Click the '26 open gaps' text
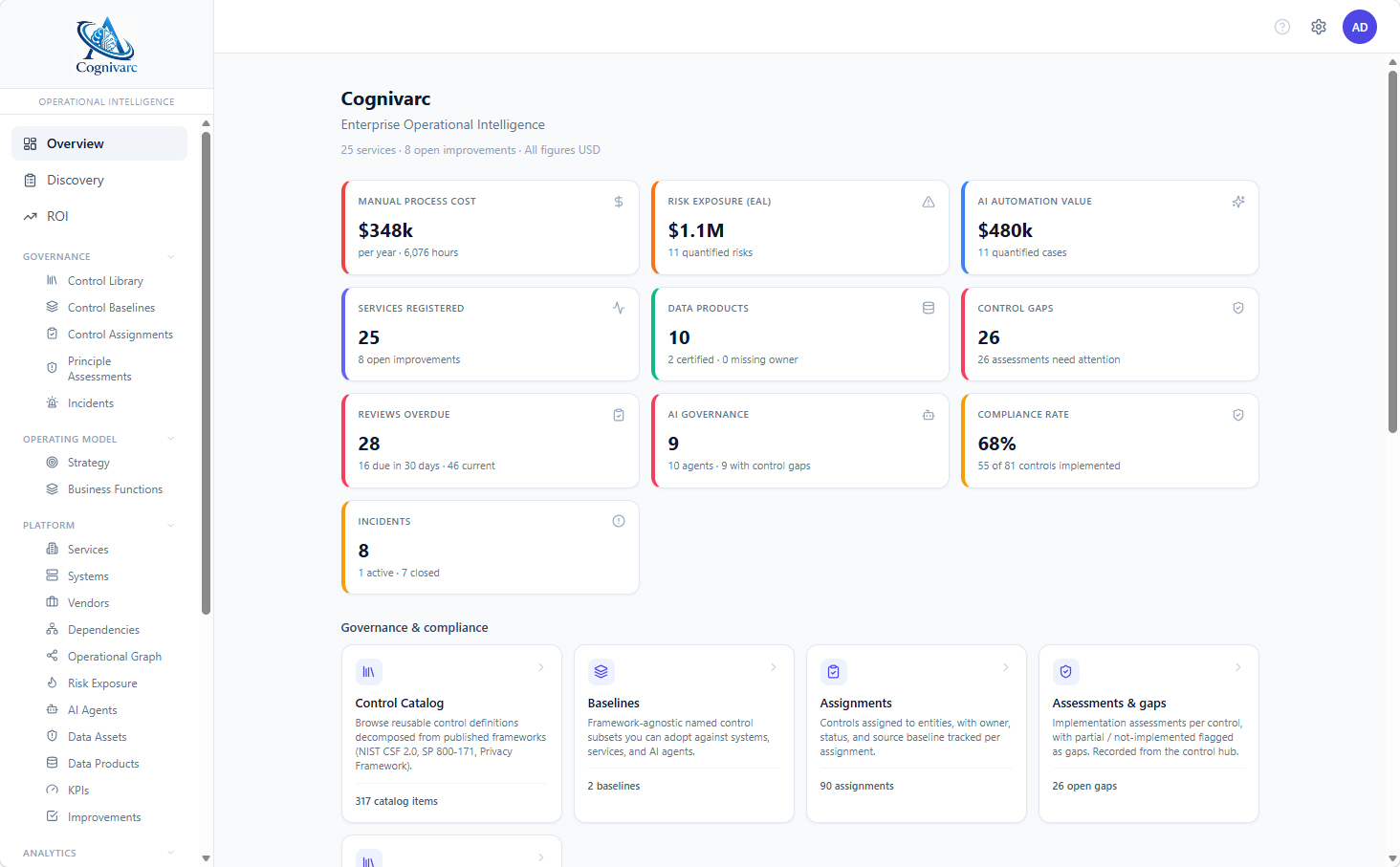 pyautogui.click(x=1084, y=786)
